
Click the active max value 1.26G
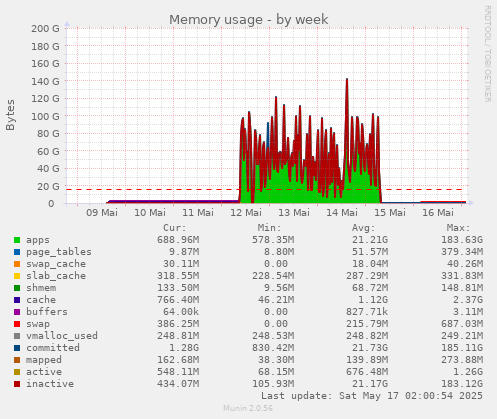468,372
